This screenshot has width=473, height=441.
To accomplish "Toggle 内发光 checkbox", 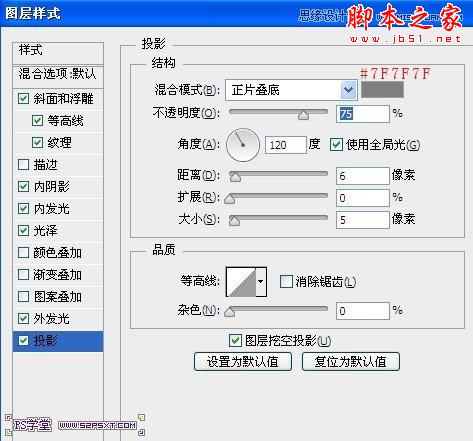I will 23,208.
